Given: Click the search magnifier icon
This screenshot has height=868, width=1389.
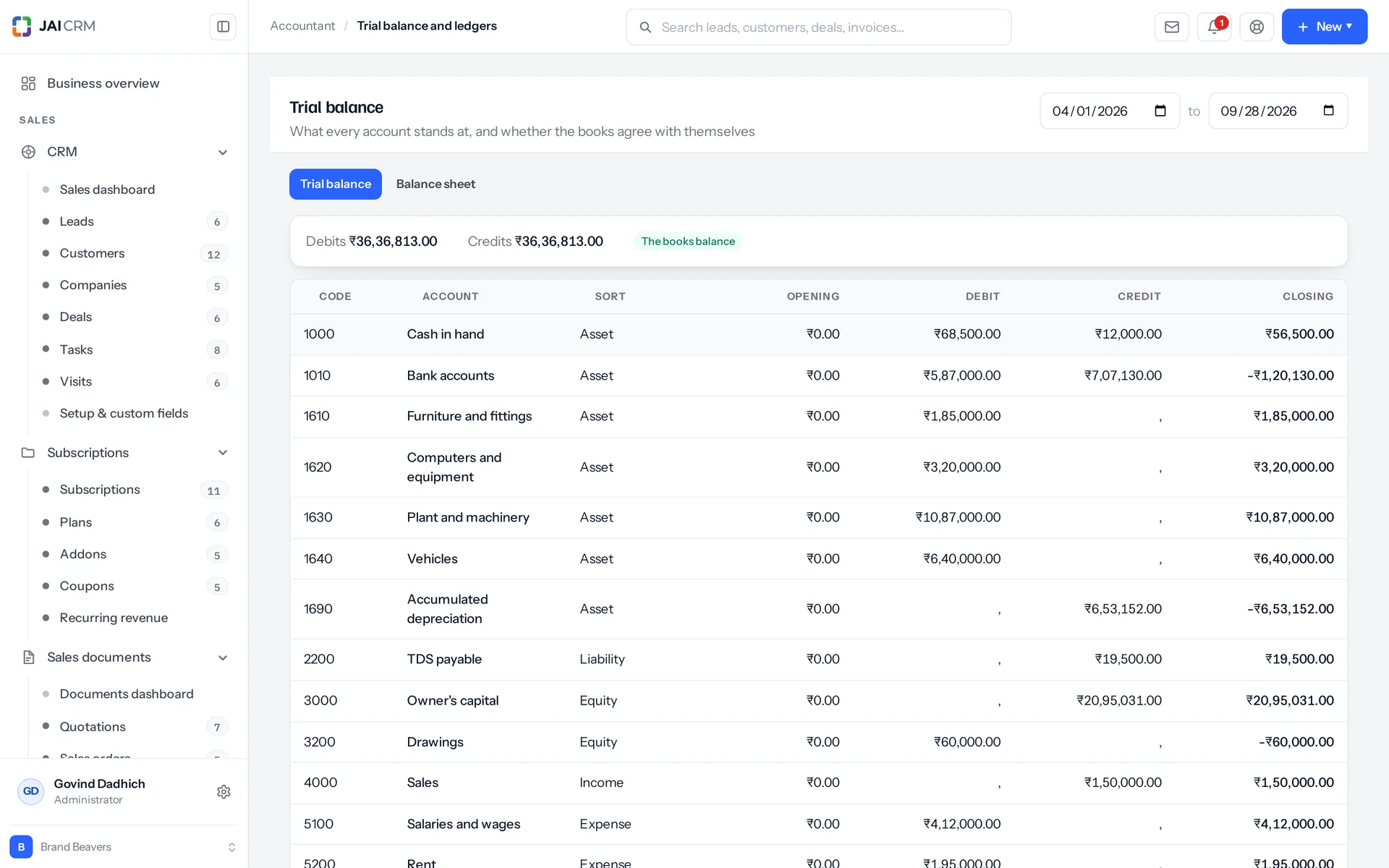Looking at the screenshot, I should (645, 27).
